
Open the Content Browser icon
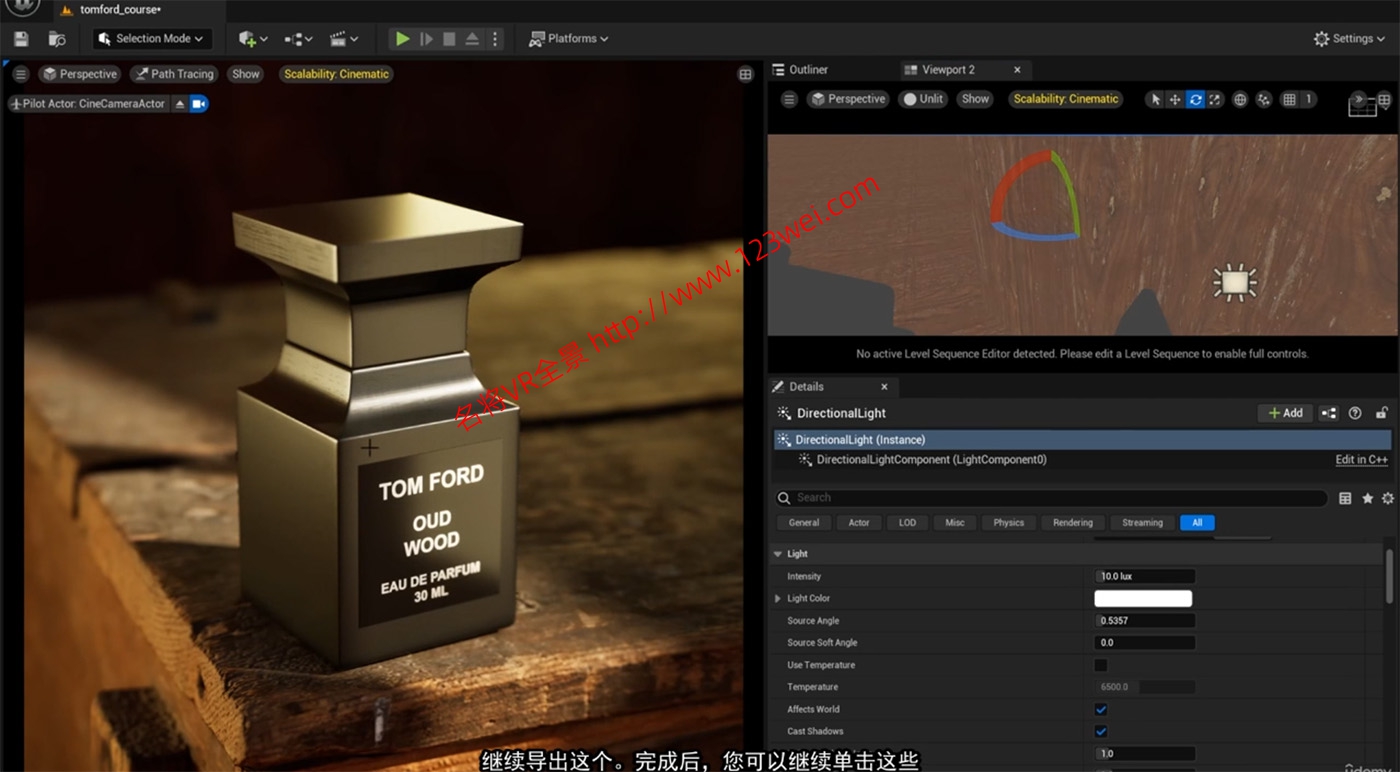[x=56, y=38]
